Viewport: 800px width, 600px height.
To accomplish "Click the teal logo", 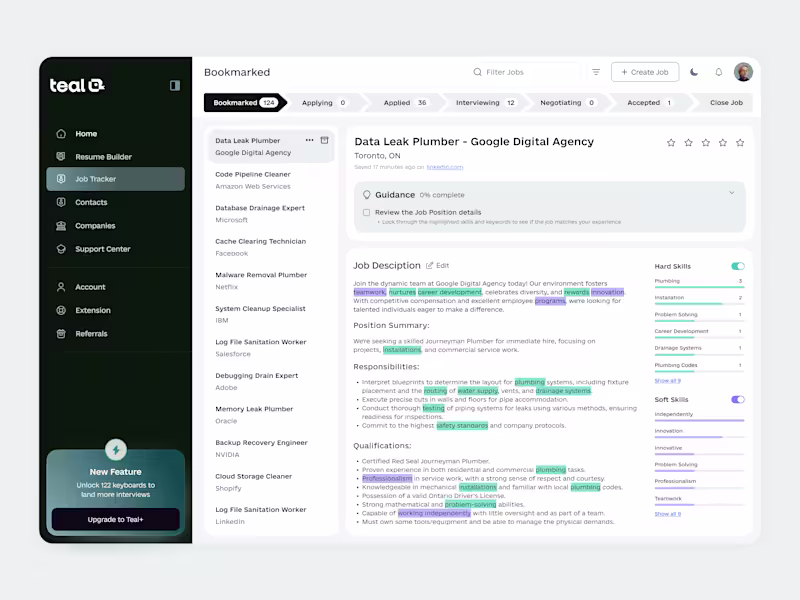I will pos(77,85).
